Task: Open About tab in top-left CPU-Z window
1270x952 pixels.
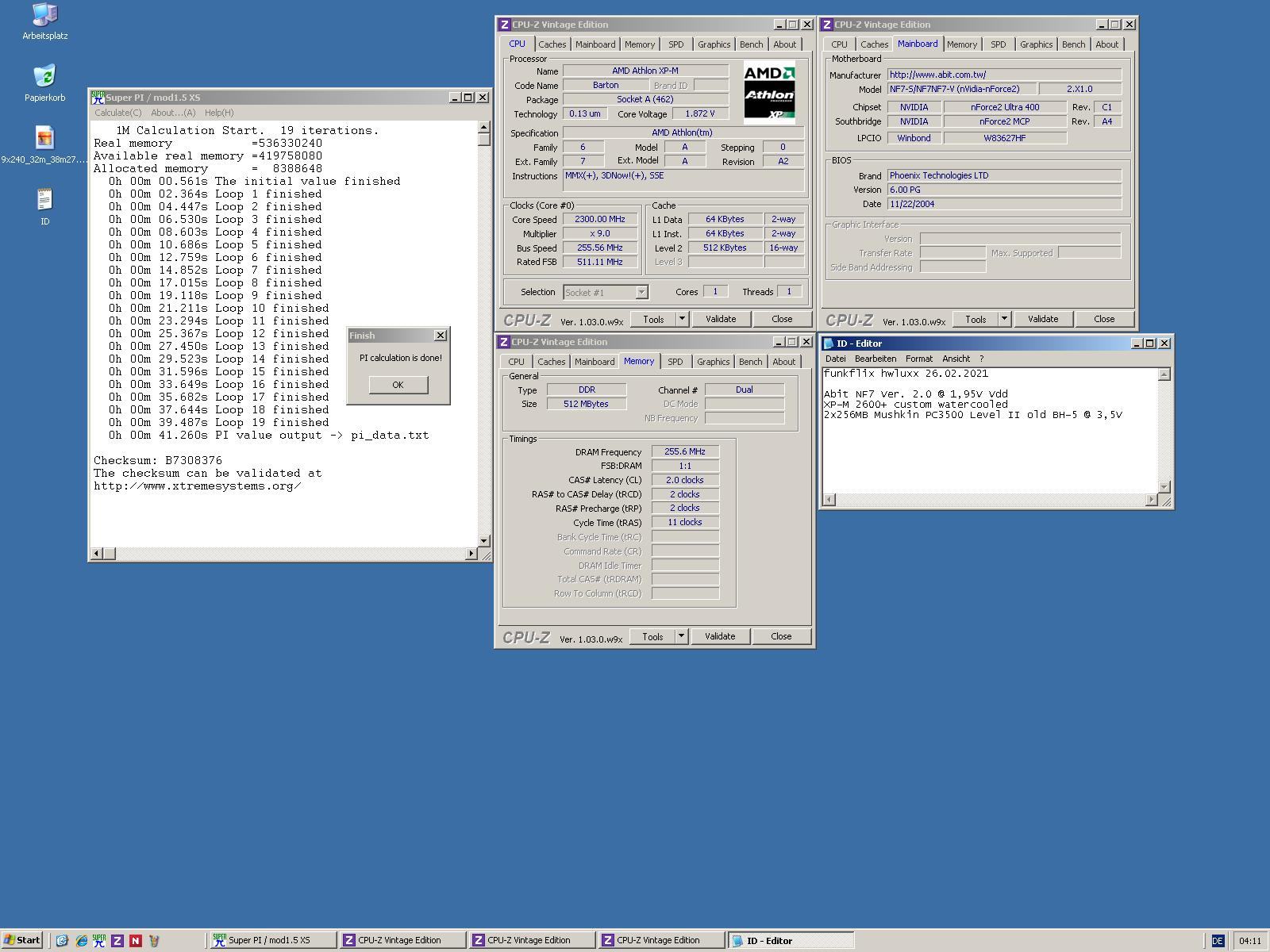Action: coord(784,44)
